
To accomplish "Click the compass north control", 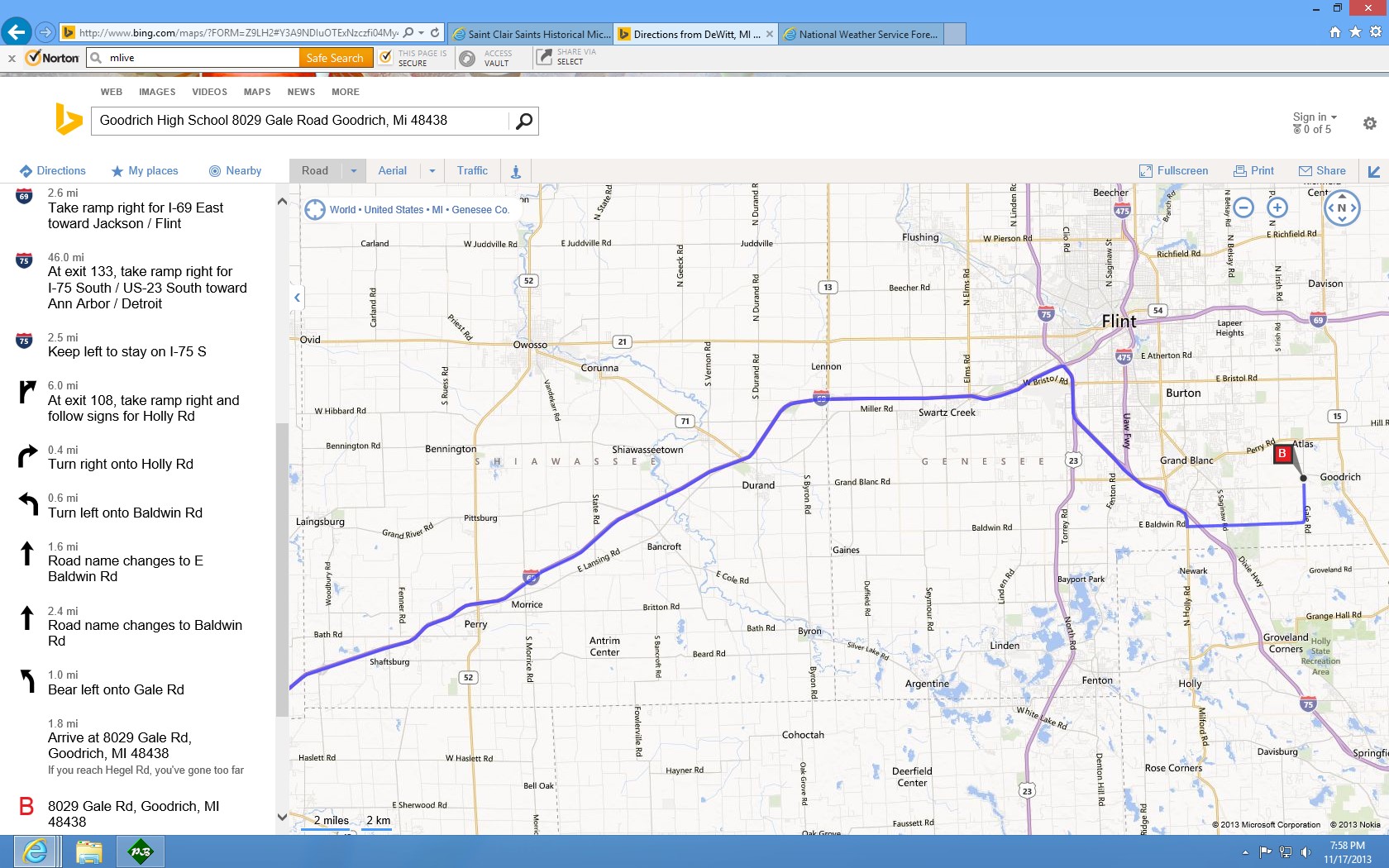I will [1342, 208].
